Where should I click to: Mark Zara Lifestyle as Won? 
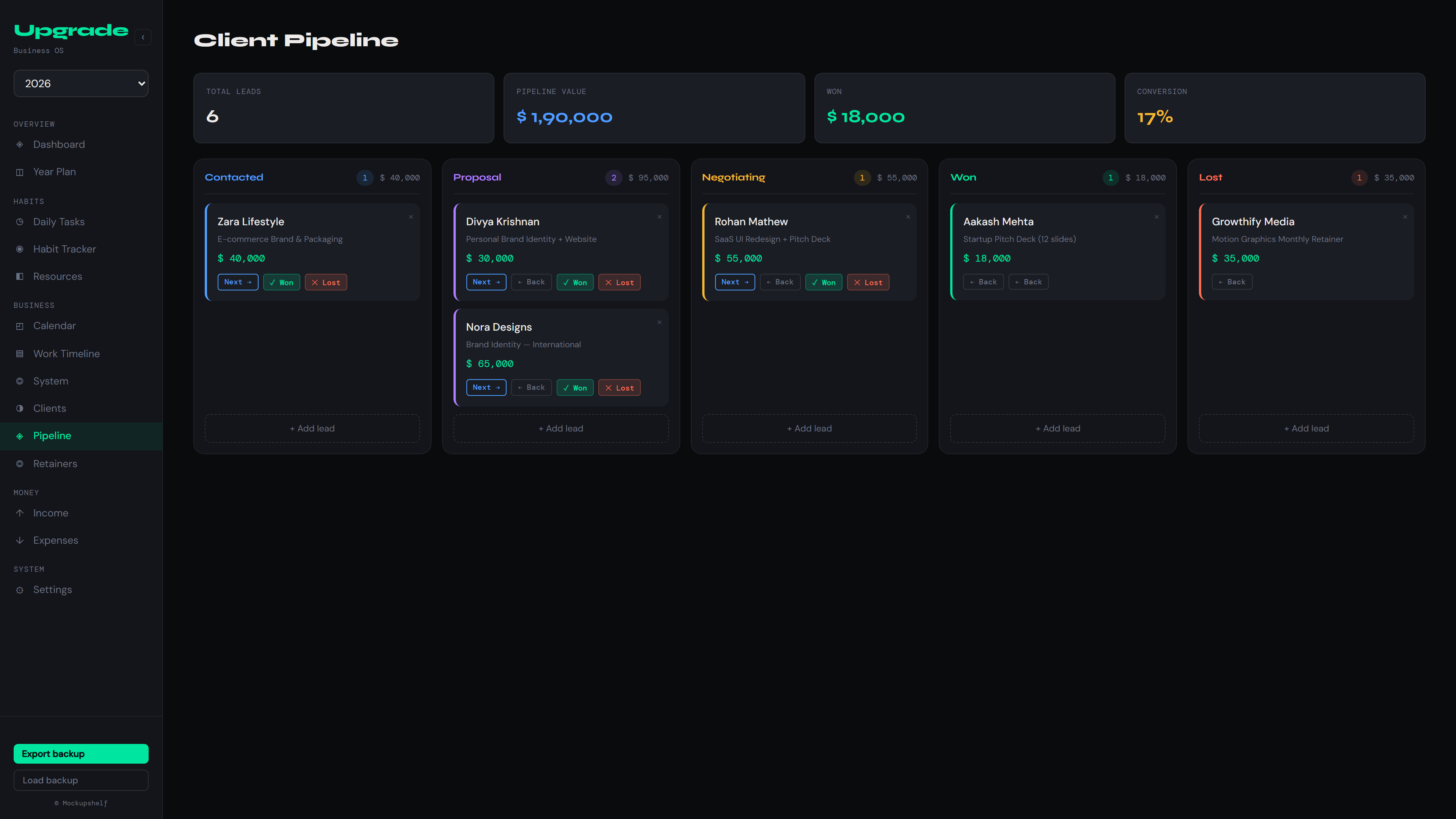[x=281, y=282]
